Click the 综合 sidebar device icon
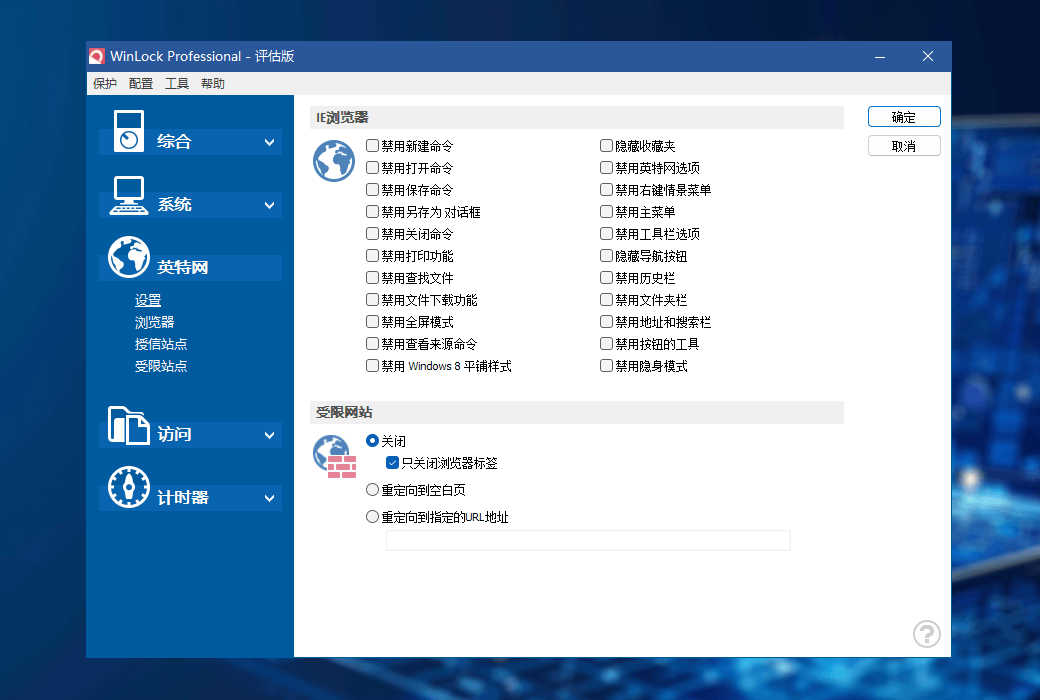 point(129,131)
